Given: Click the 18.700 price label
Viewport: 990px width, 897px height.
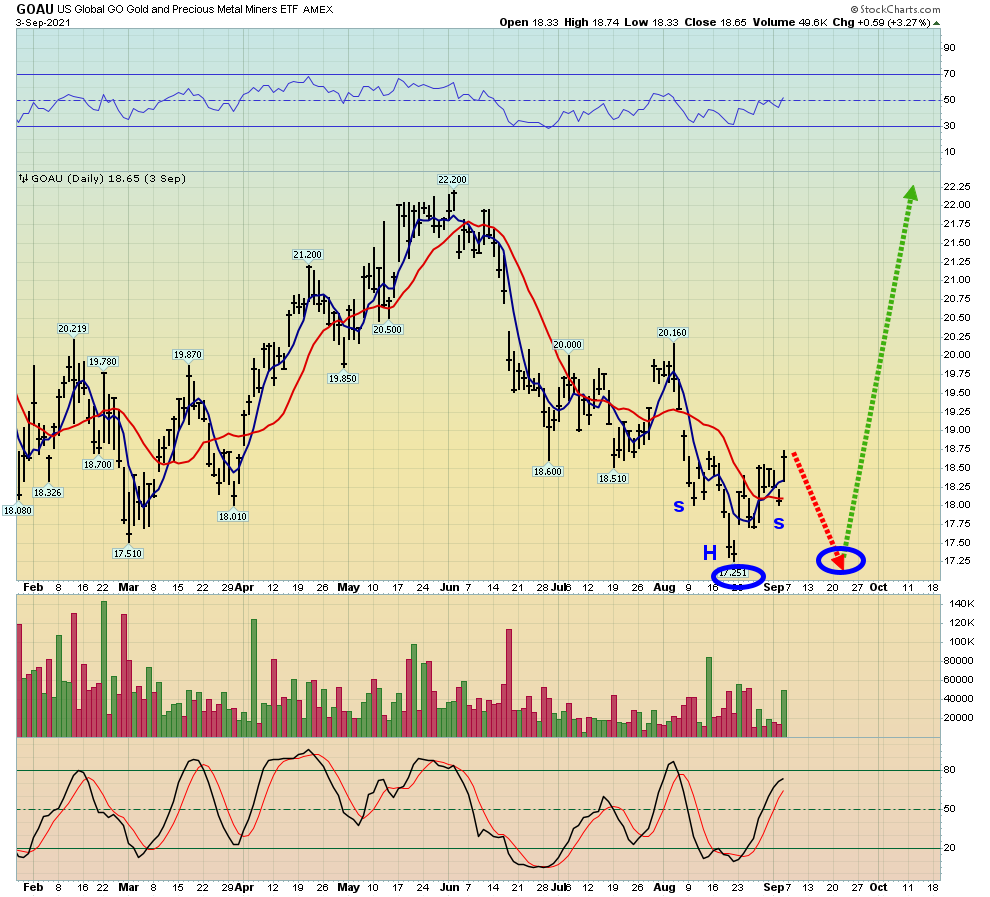Looking at the screenshot, I should (98, 465).
